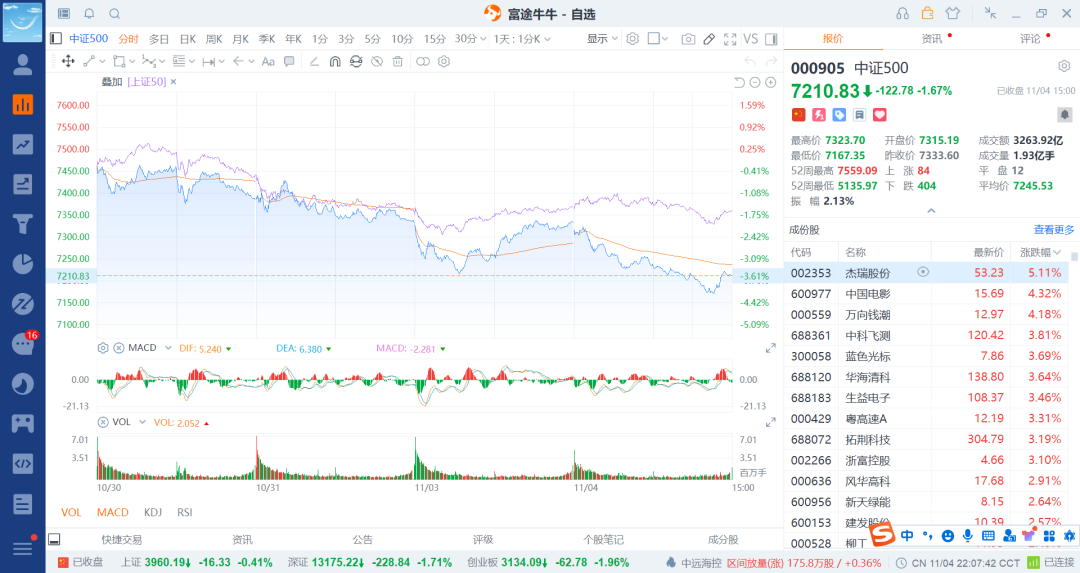Image resolution: width=1080 pixels, height=573 pixels.
Task: Open the trend line sidebar icon
Action: (x=23, y=144)
